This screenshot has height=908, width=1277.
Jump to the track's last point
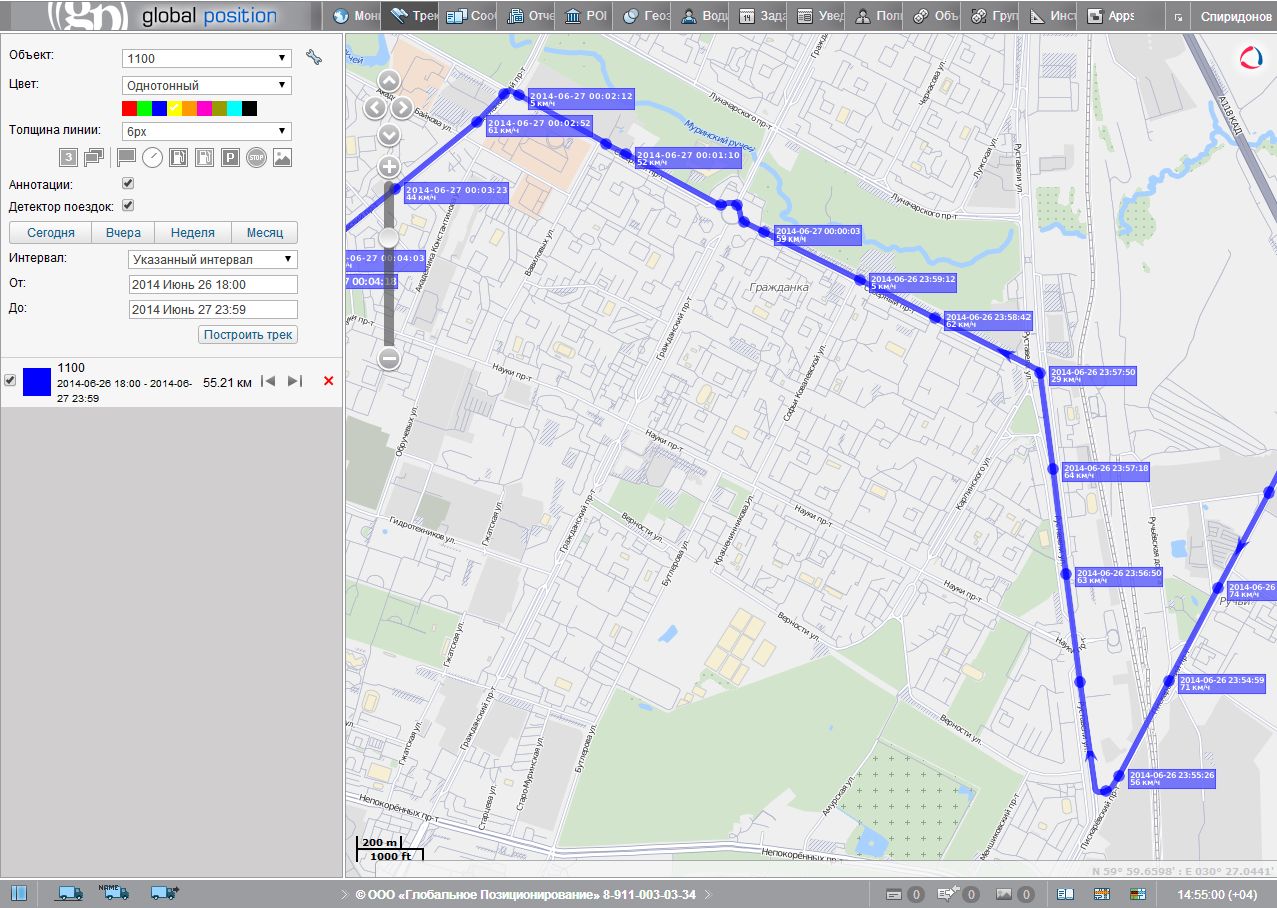(295, 381)
